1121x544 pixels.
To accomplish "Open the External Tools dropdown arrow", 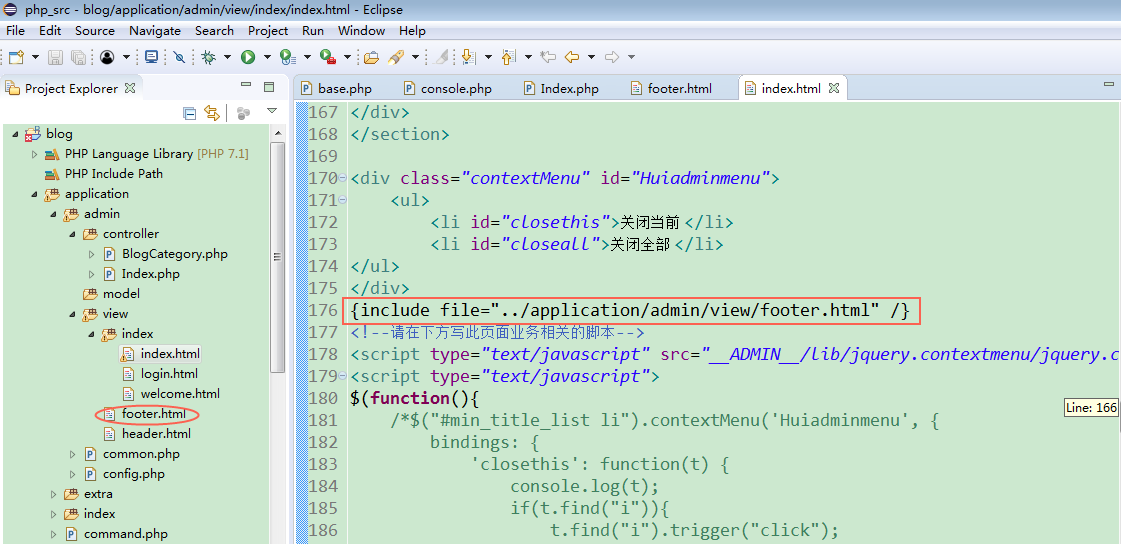I will pyautogui.click(x=347, y=57).
